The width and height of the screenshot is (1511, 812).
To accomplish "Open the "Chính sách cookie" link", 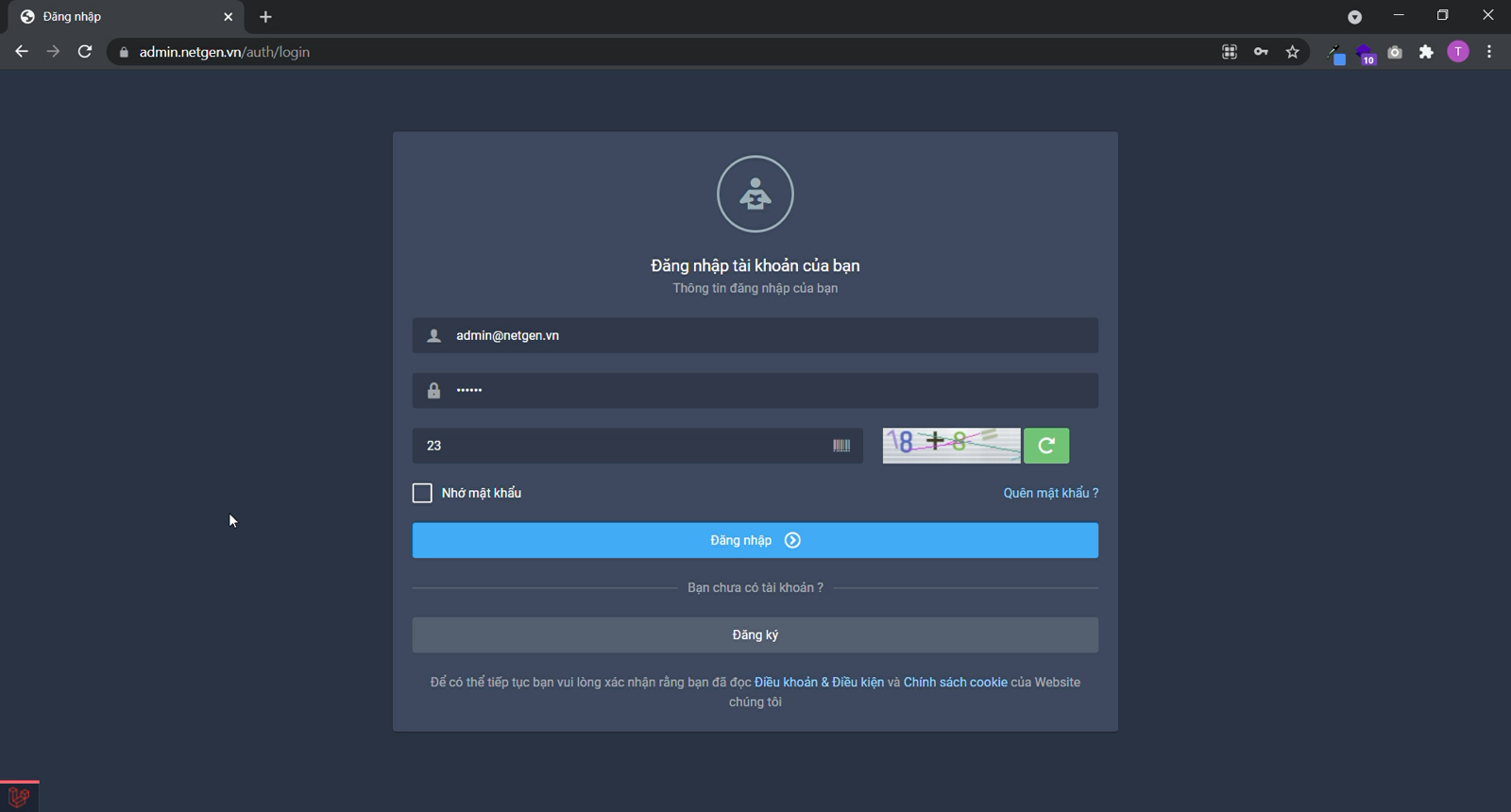I will pos(955,683).
